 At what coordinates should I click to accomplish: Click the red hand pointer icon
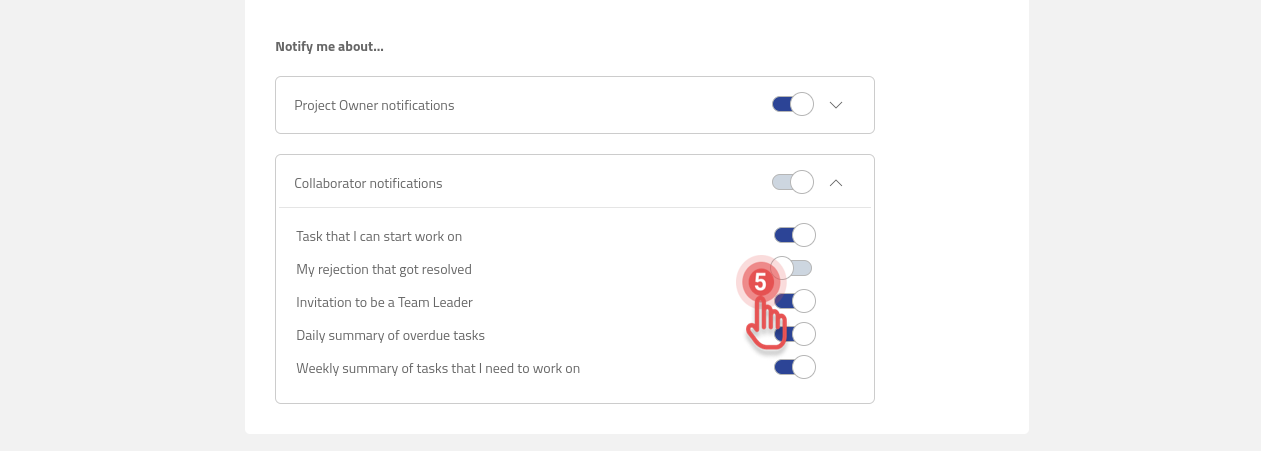point(766,326)
